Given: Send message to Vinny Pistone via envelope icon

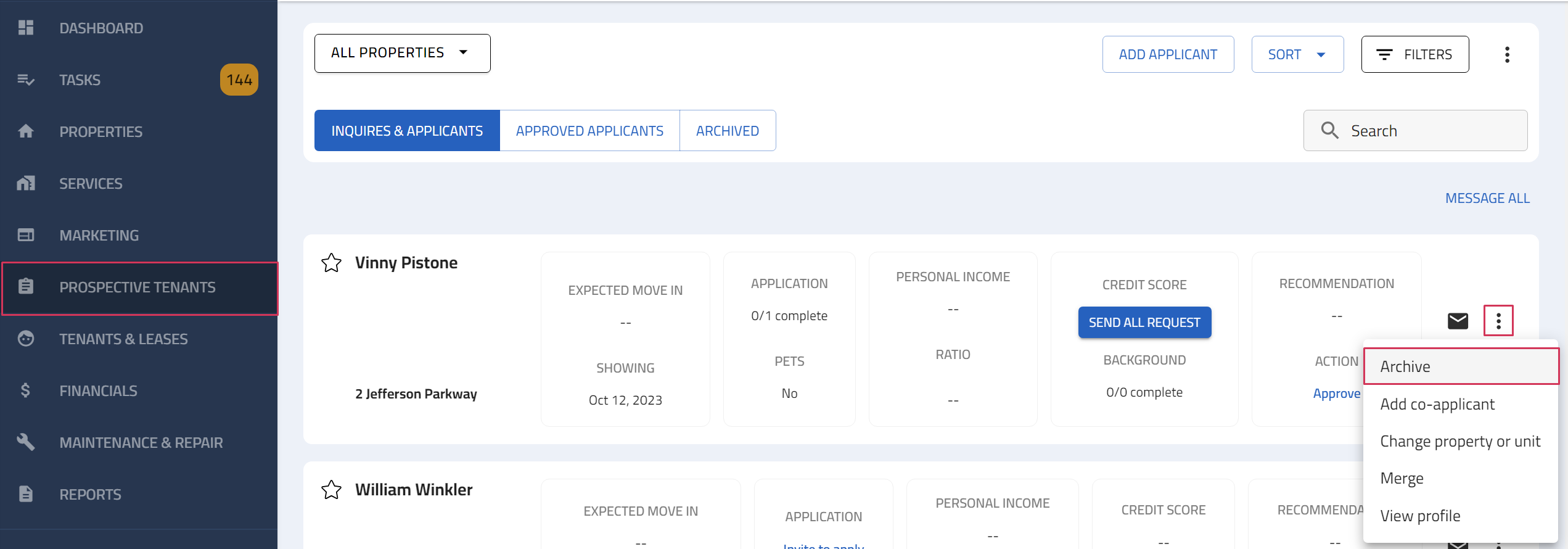Looking at the screenshot, I should pyautogui.click(x=1458, y=321).
